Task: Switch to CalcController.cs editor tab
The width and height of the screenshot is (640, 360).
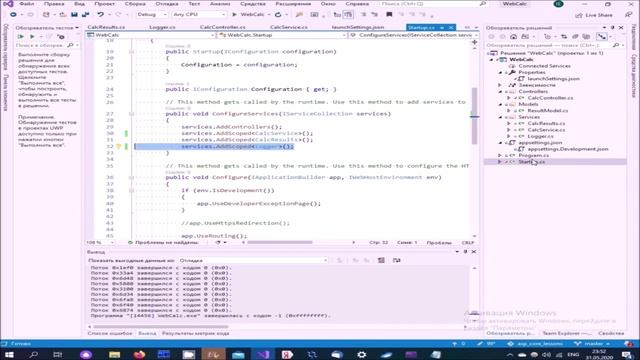Action: click(223, 27)
